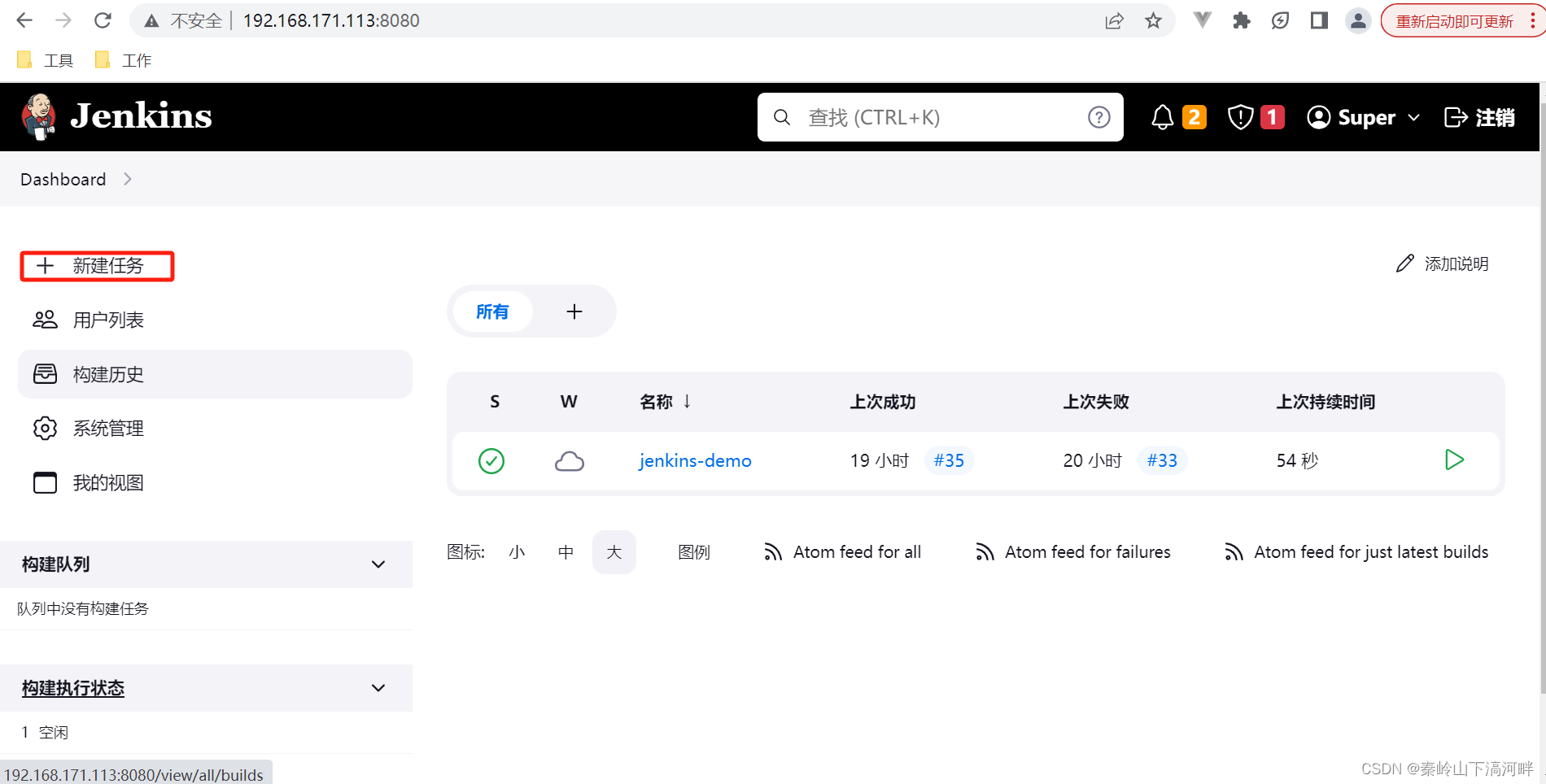Click the vertical page scrollbar
This screenshot has width=1546, height=784.
pyautogui.click(x=1543, y=399)
